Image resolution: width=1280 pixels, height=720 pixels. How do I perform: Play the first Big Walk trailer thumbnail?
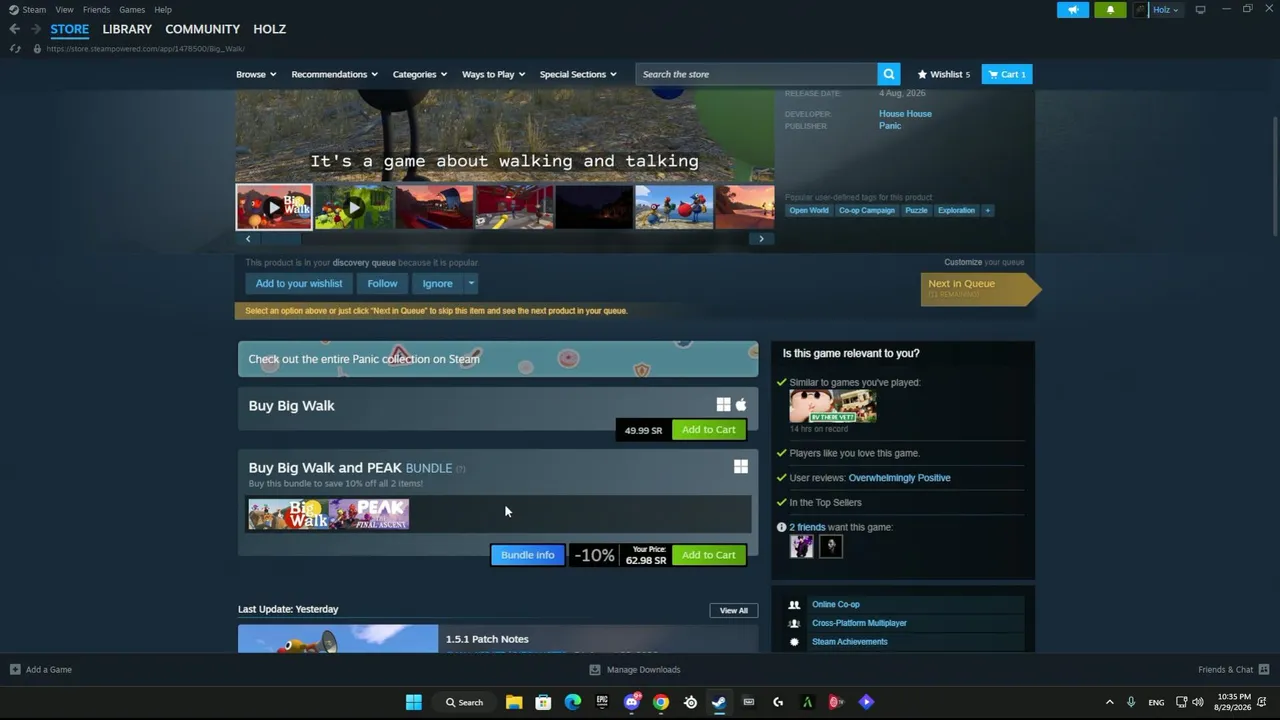[x=274, y=207]
